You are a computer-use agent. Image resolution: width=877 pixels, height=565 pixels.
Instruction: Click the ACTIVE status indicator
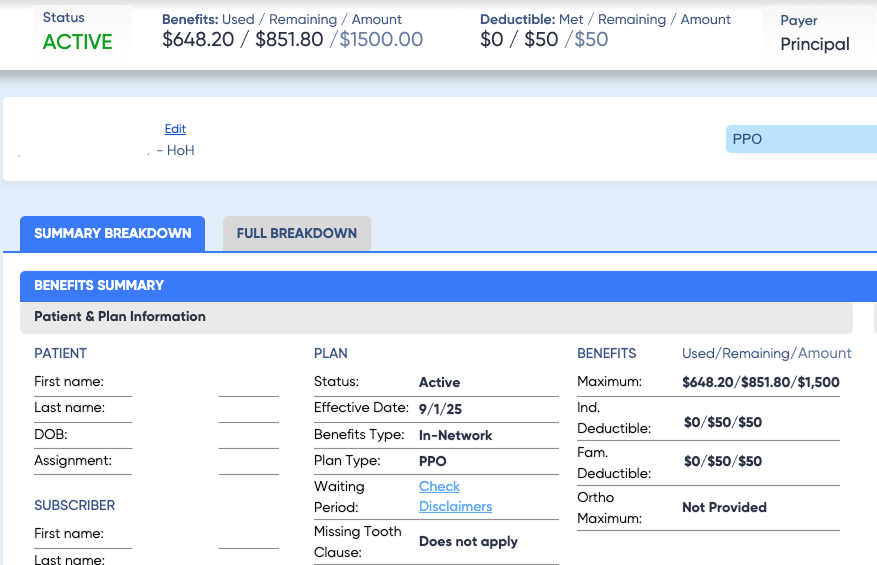click(77, 42)
